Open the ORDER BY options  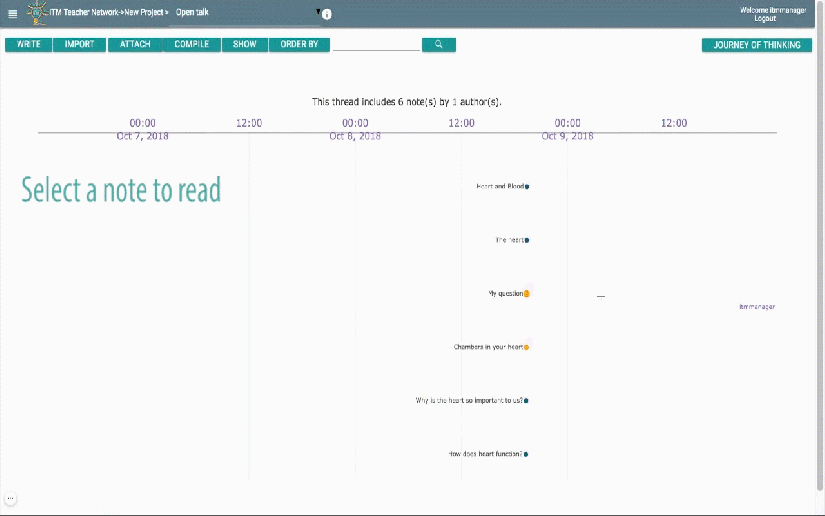[x=298, y=45]
